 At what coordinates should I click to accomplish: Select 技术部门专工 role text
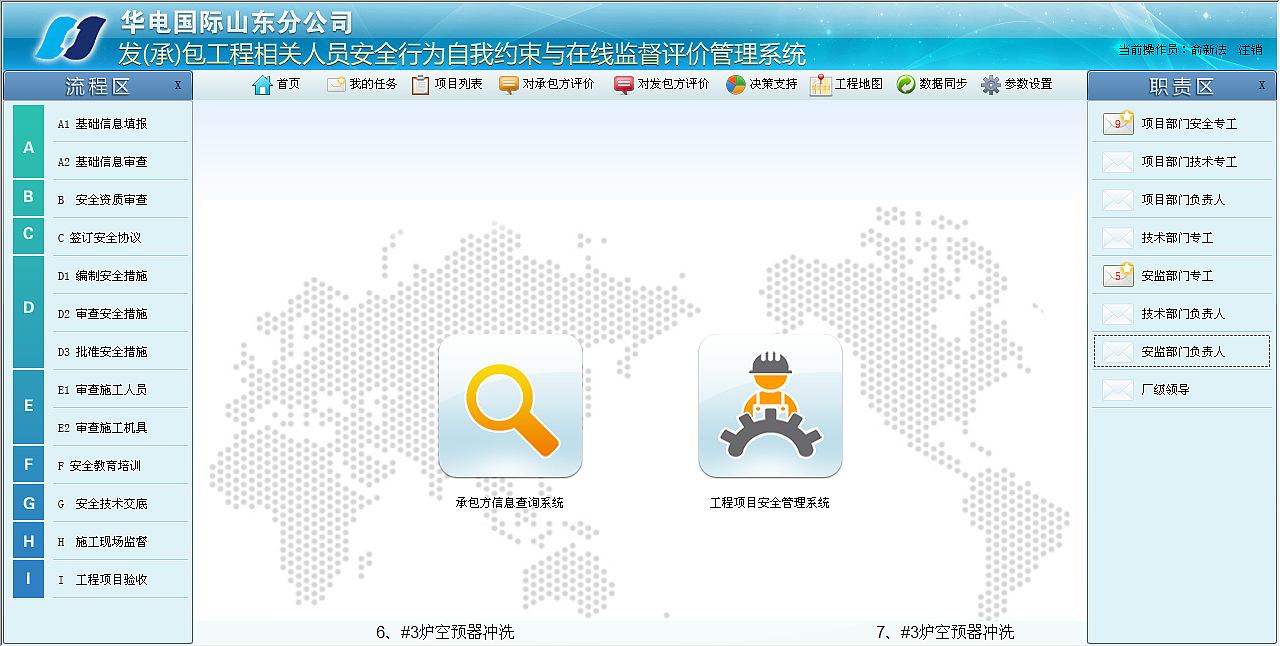(1177, 238)
